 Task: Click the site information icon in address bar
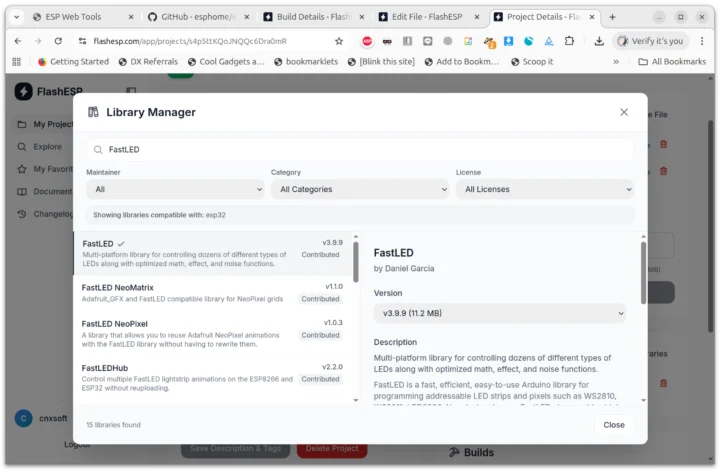click(x=83, y=41)
